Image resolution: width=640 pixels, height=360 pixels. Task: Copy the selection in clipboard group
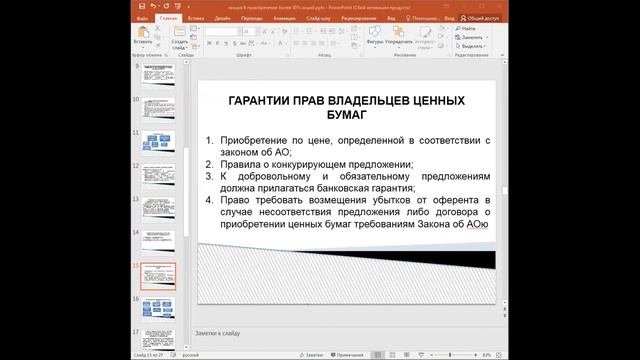(158, 37)
